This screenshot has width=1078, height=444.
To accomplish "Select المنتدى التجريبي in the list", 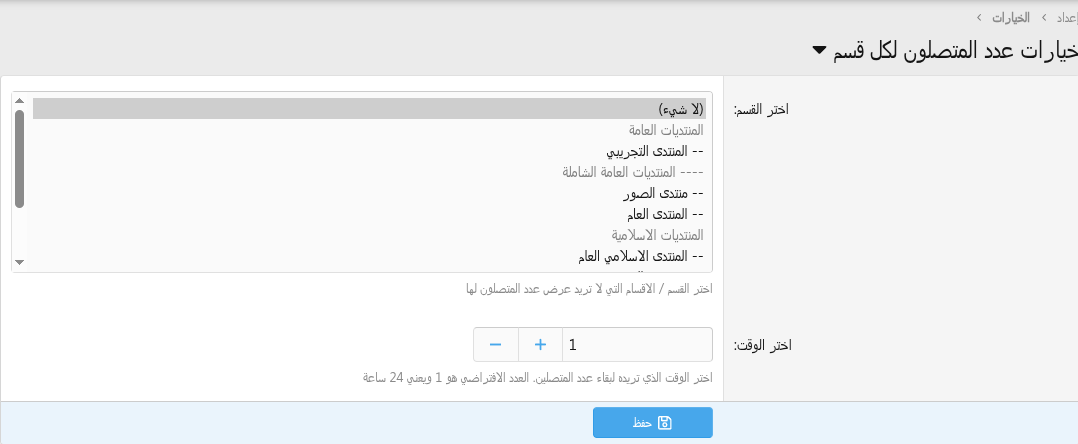I will [x=655, y=151].
